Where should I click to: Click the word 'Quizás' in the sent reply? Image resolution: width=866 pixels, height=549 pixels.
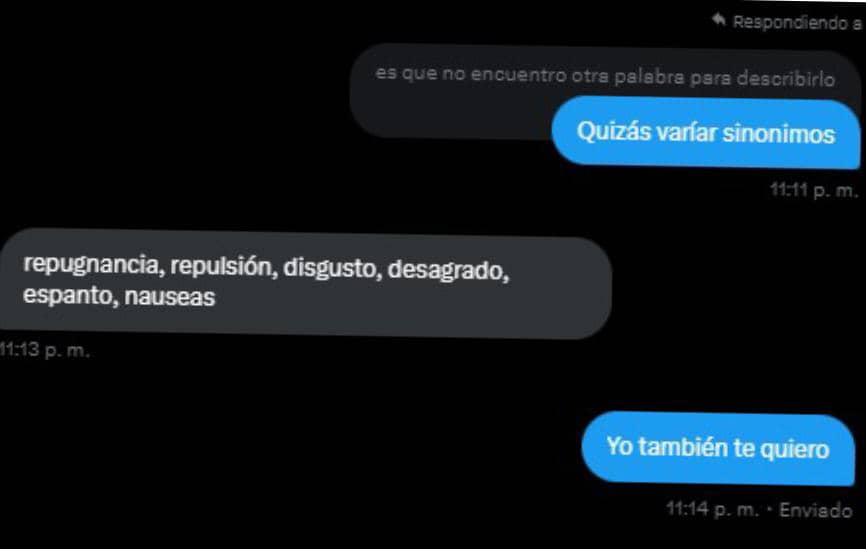click(614, 131)
